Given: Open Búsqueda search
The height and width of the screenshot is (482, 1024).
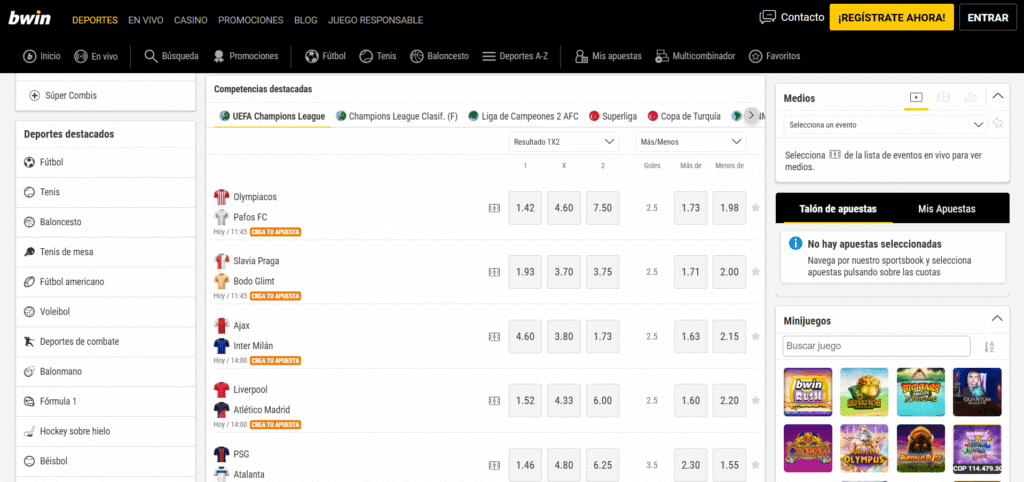Looking at the screenshot, I should tap(171, 56).
